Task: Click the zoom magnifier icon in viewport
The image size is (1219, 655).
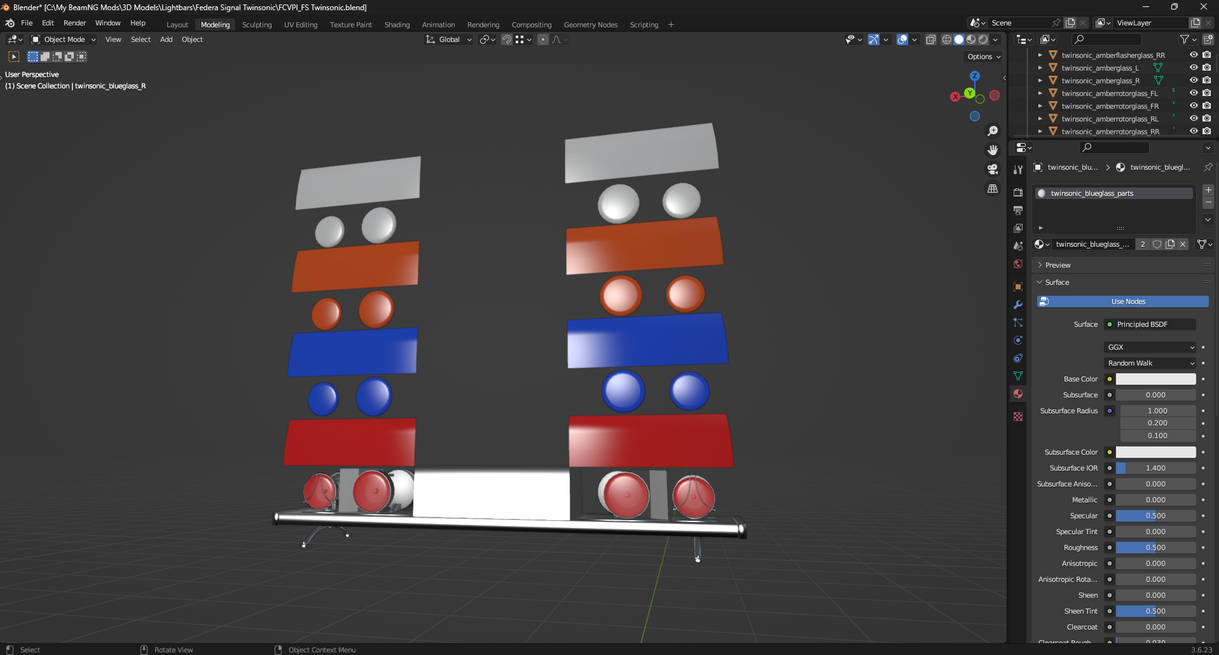Action: tap(992, 131)
